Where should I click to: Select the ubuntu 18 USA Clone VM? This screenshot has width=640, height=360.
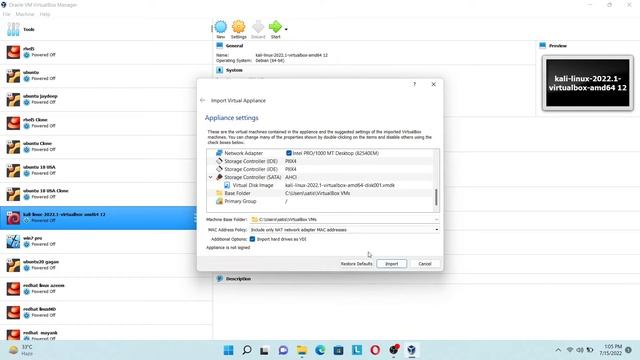[106, 194]
